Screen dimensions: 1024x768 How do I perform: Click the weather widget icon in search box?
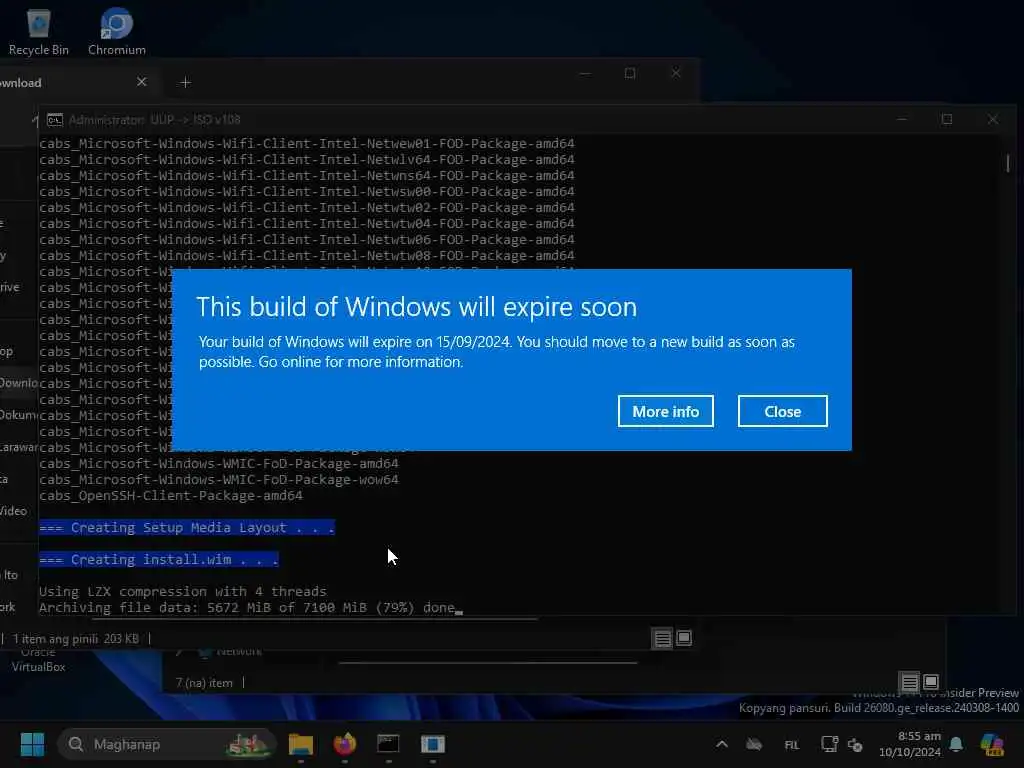coord(248,744)
